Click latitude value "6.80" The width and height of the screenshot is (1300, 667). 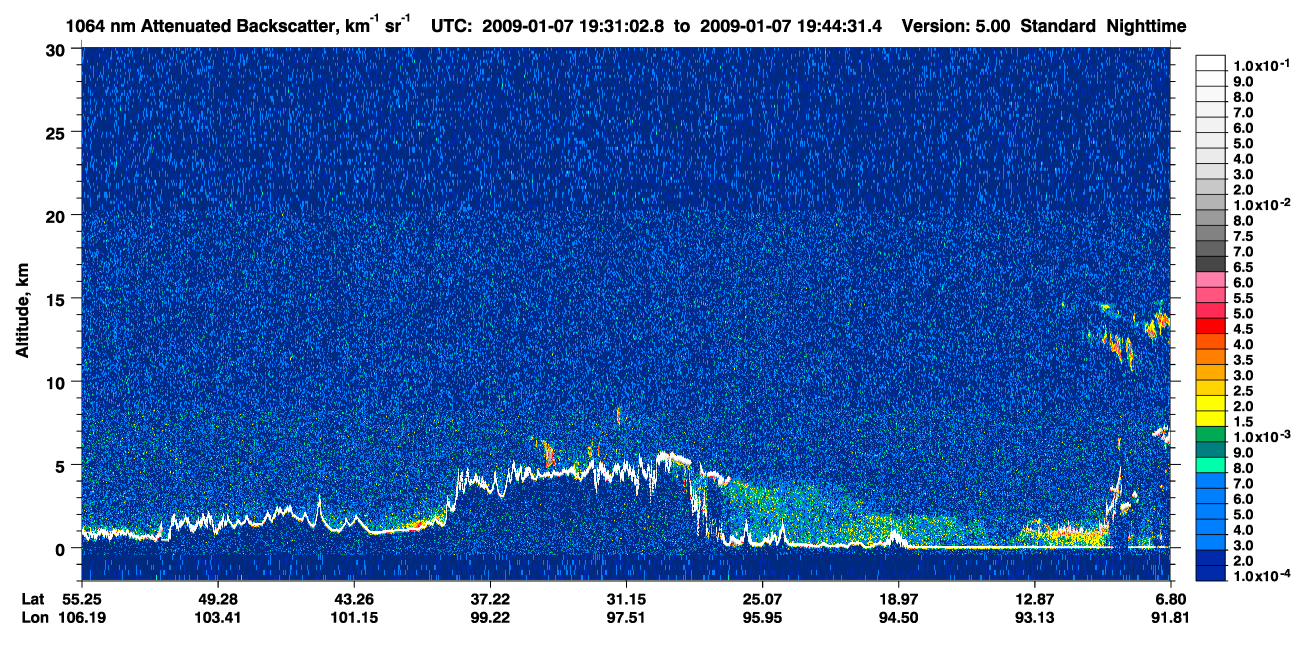tap(1170, 598)
